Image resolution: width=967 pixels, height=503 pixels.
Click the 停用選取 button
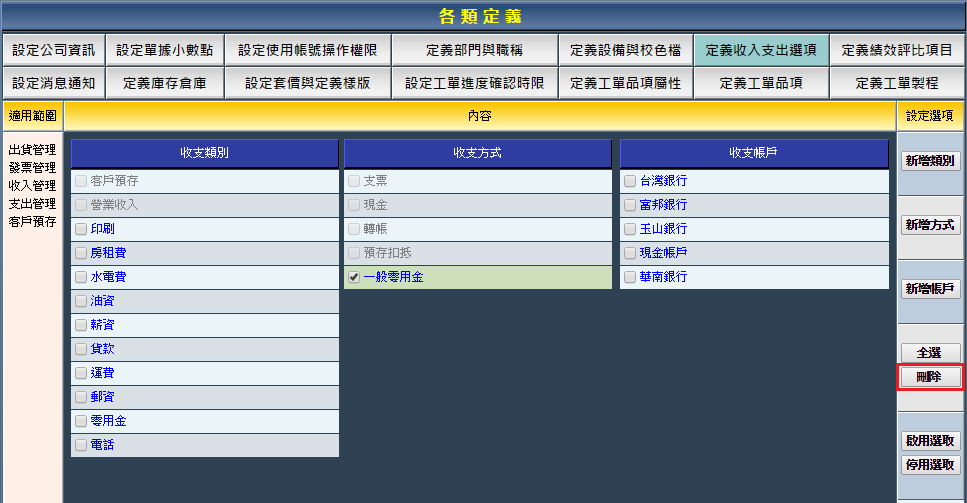[930, 465]
